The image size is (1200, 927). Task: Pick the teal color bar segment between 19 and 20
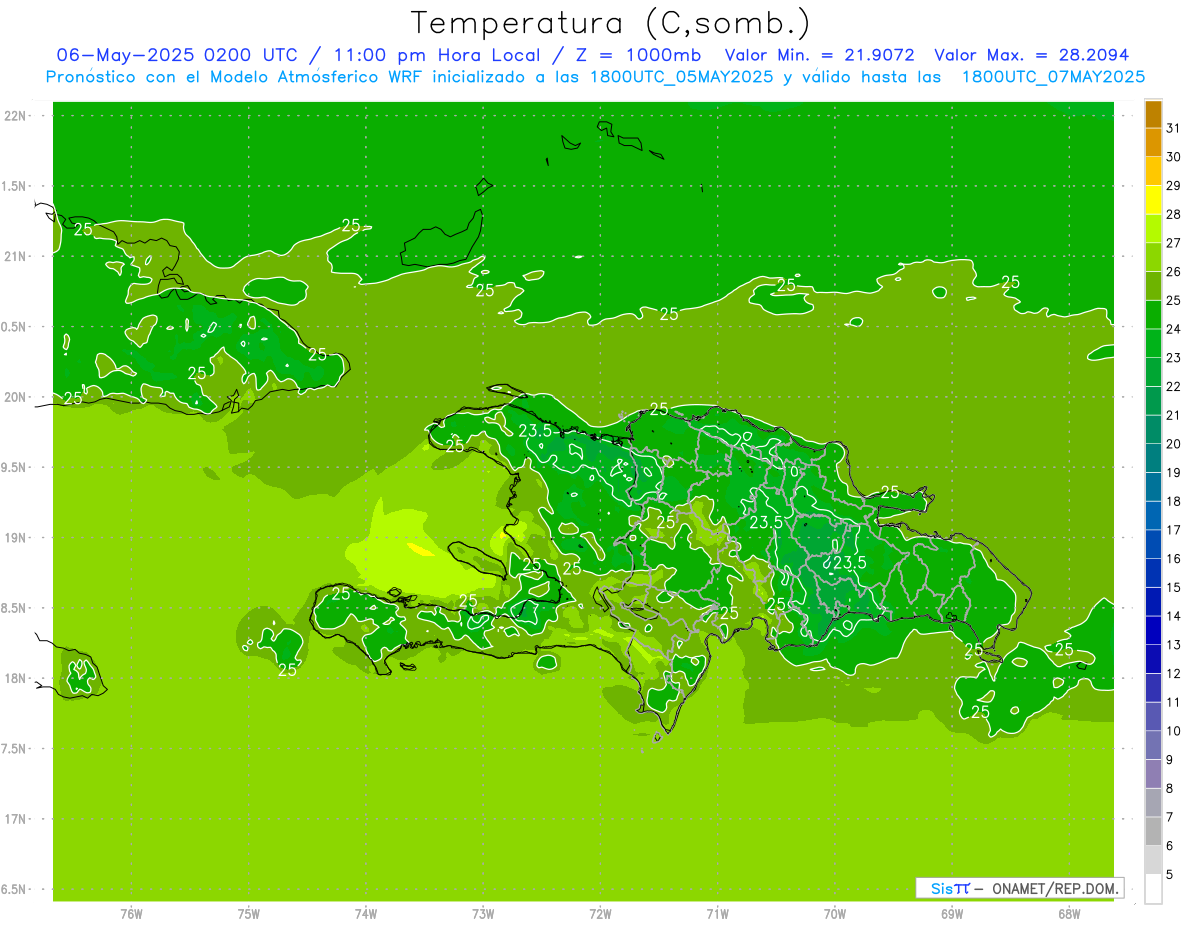(x=1153, y=459)
